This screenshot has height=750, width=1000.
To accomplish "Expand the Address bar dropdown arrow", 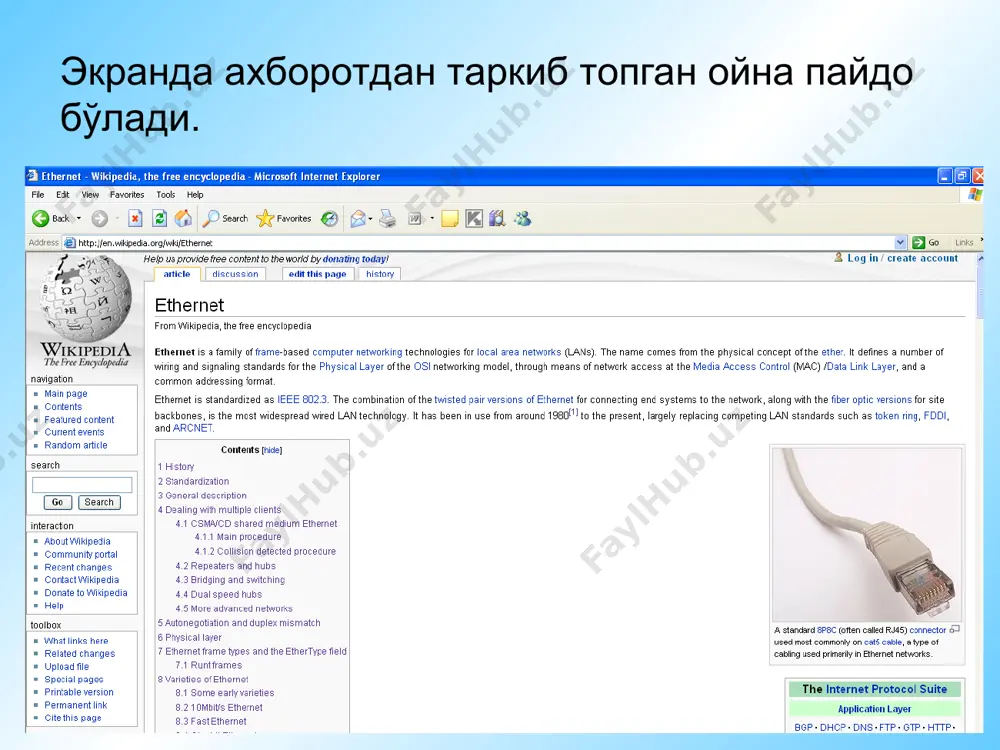I will point(900,242).
